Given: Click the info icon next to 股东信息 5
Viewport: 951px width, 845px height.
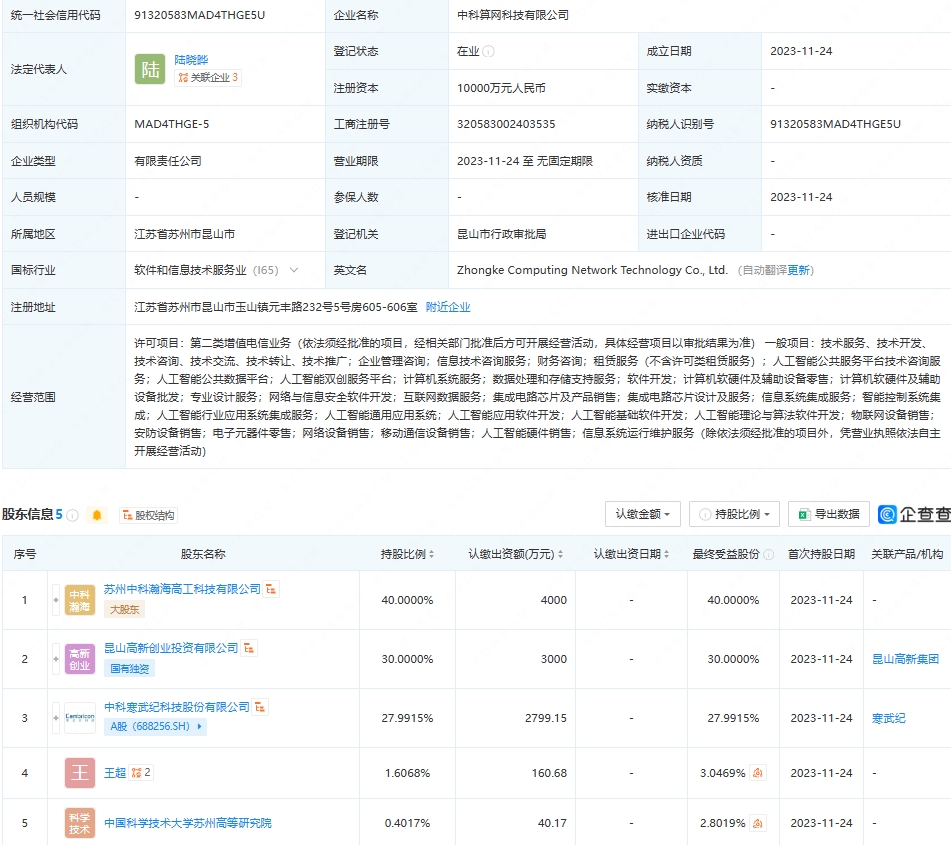Looking at the screenshot, I should pyautogui.click(x=72, y=516).
